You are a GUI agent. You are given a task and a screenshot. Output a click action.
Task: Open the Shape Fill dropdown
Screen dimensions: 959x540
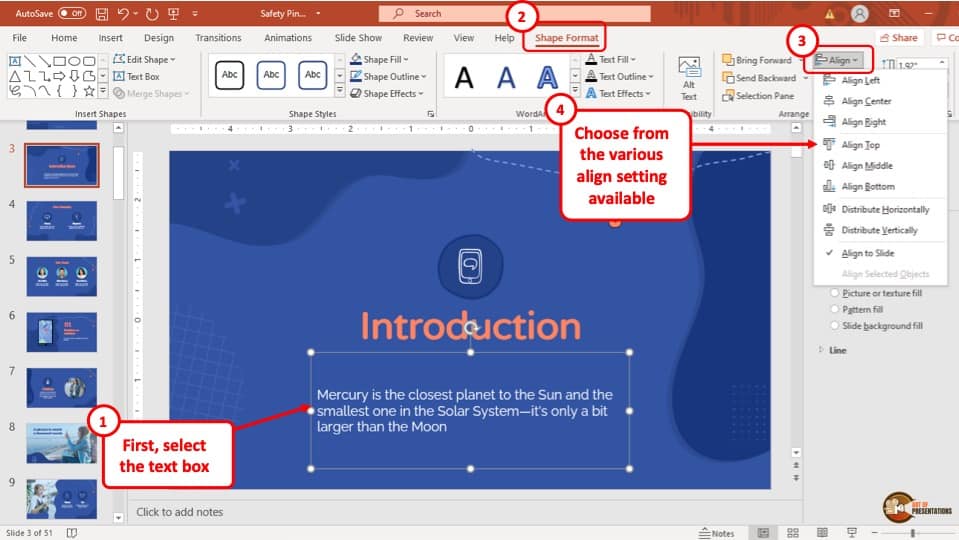[379, 59]
